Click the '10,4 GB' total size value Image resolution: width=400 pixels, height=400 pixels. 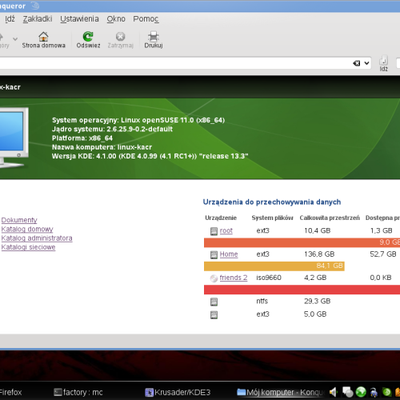(317, 231)
